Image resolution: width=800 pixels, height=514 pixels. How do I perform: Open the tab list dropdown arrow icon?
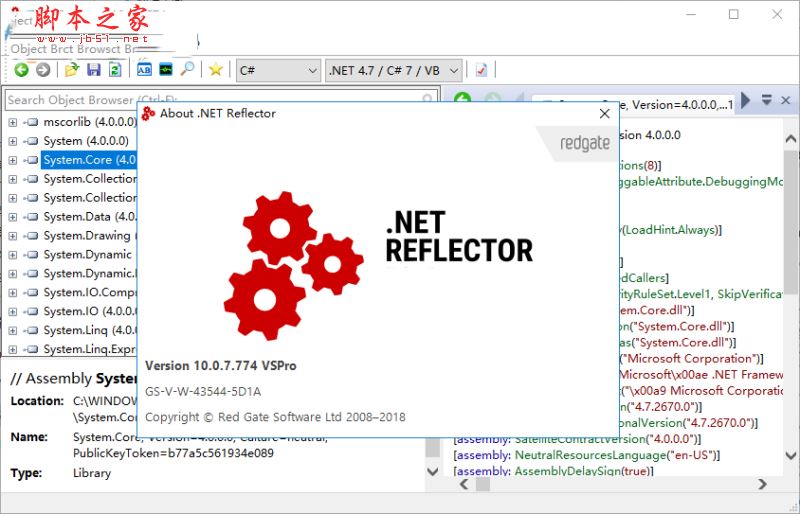coord(766,100)
